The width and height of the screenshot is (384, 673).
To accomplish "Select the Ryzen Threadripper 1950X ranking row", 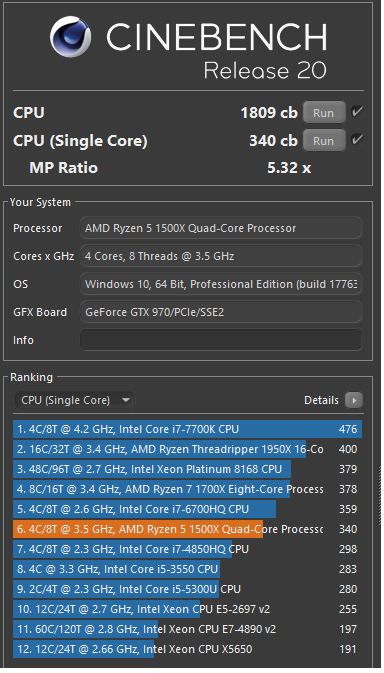I will click(x=187, y=449).
